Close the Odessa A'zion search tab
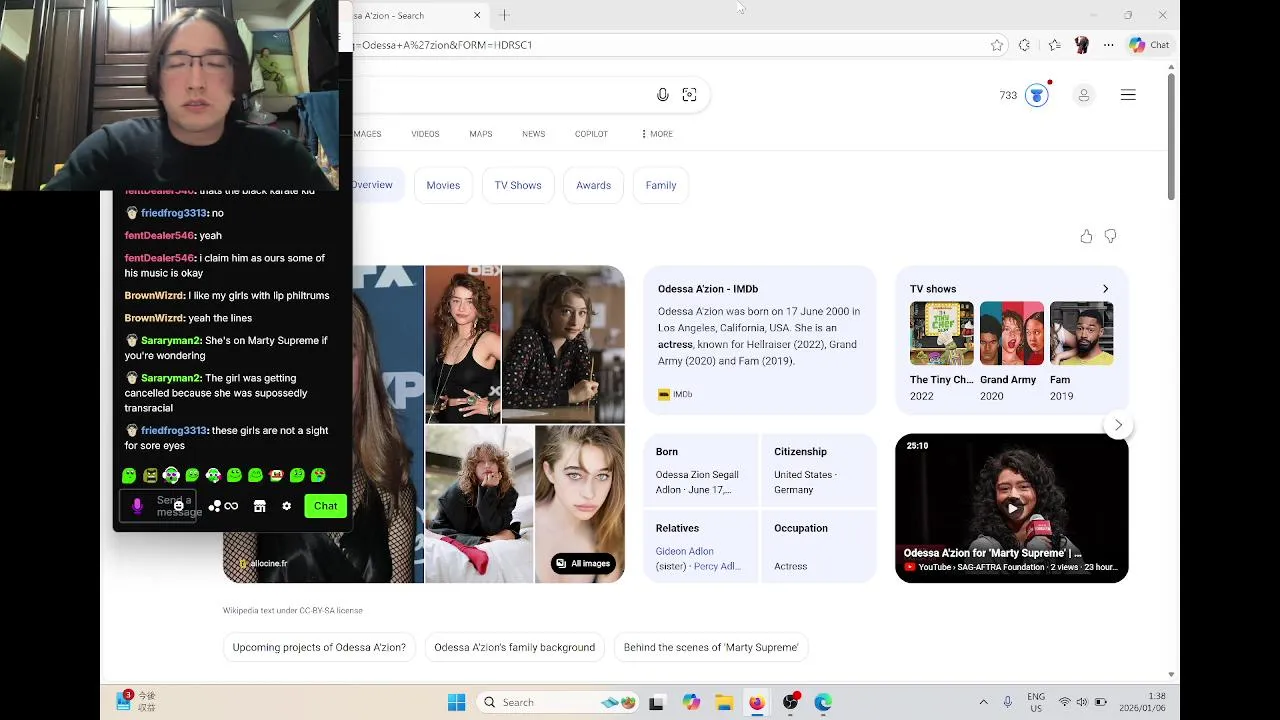1280x720 pixels. 477,15
